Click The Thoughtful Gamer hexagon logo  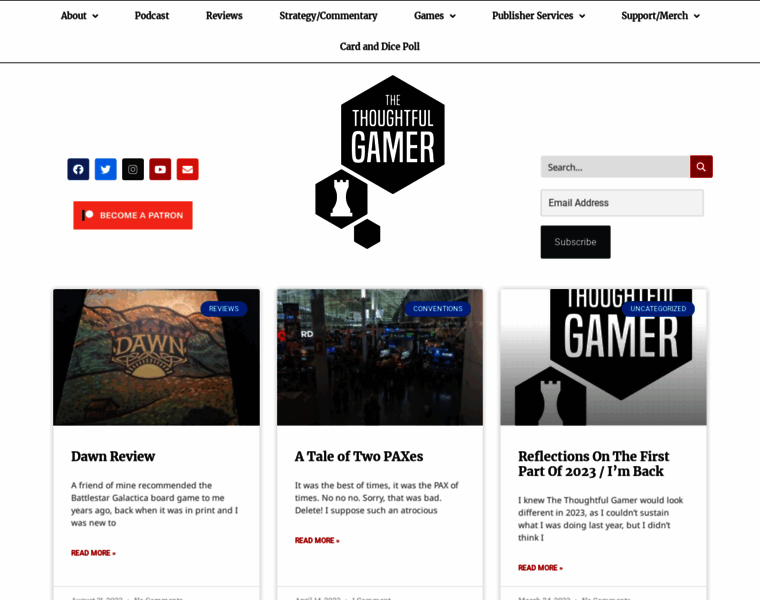pyautogui.click(x=380, y=161)
